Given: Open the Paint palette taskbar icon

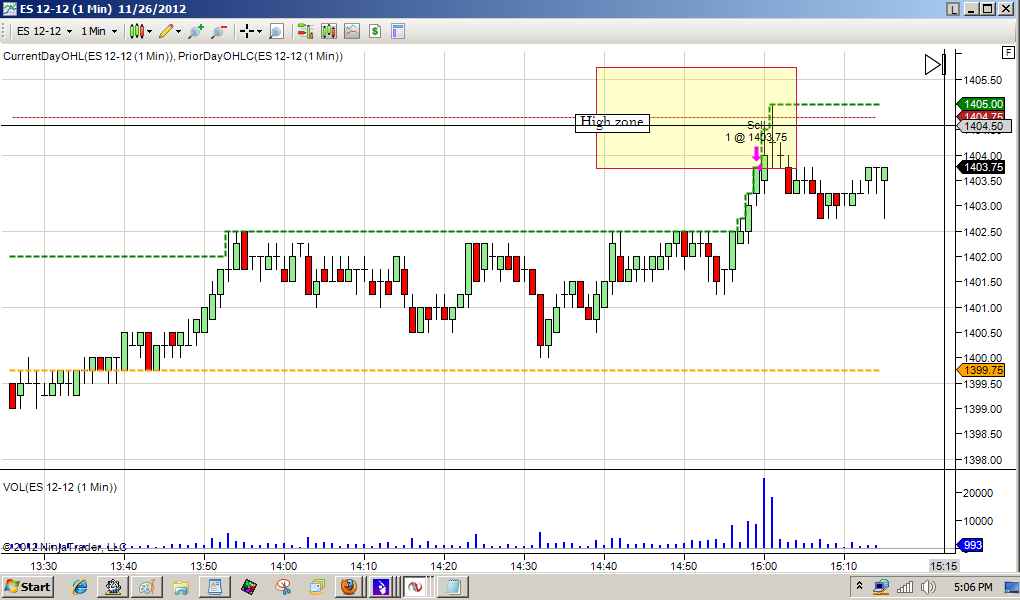Looking at the screenshot, I should 147,587.
